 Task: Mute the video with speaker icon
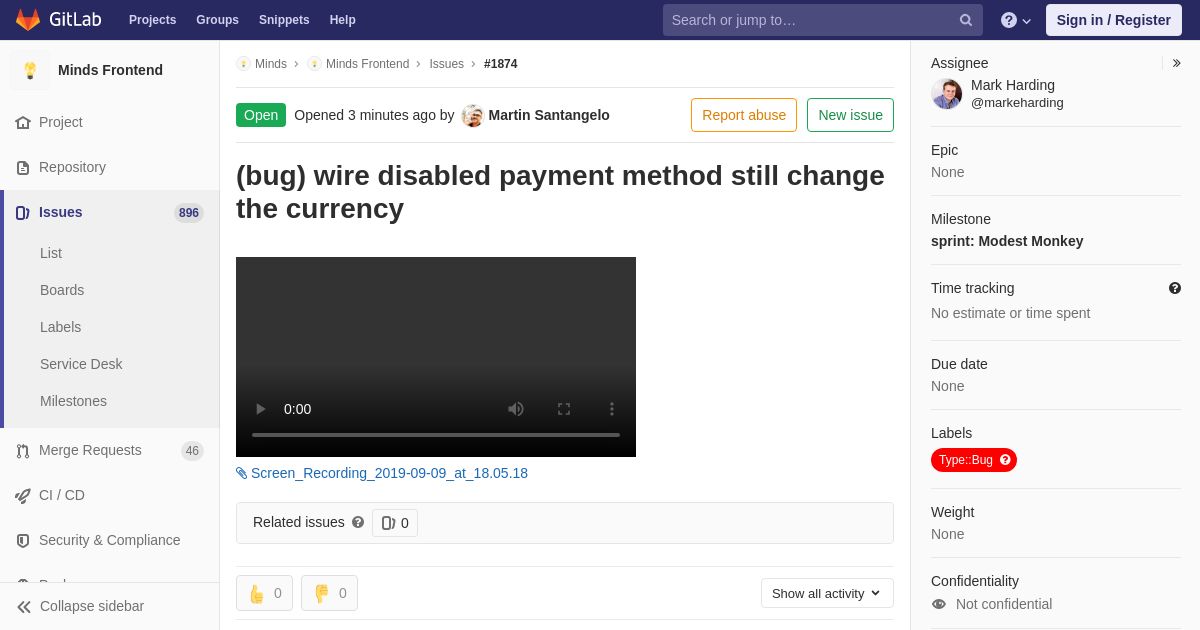pyautogui.click(x=516, y=409)
